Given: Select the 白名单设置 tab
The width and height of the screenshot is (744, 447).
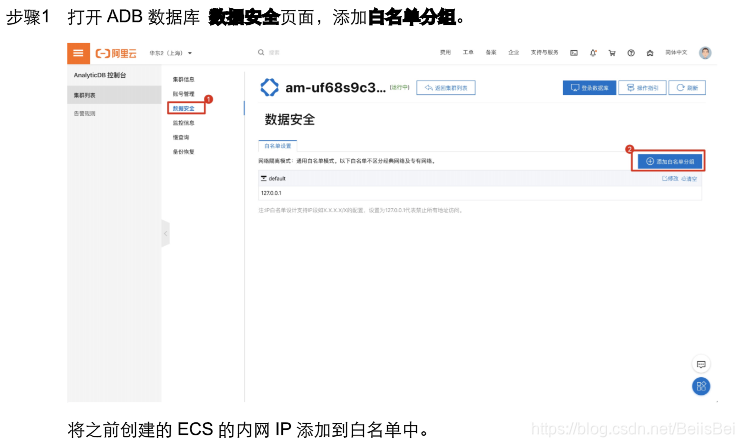Looking at the screenshot, I should click(278, 146).
